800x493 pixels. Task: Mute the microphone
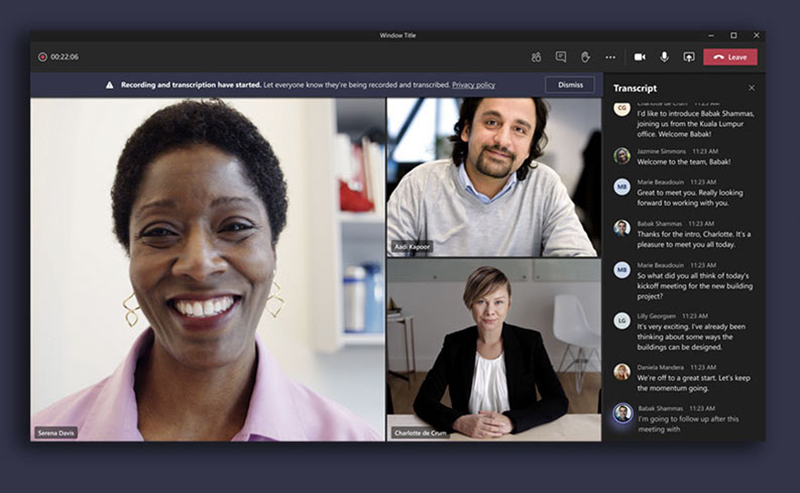[x=664, y=57]
